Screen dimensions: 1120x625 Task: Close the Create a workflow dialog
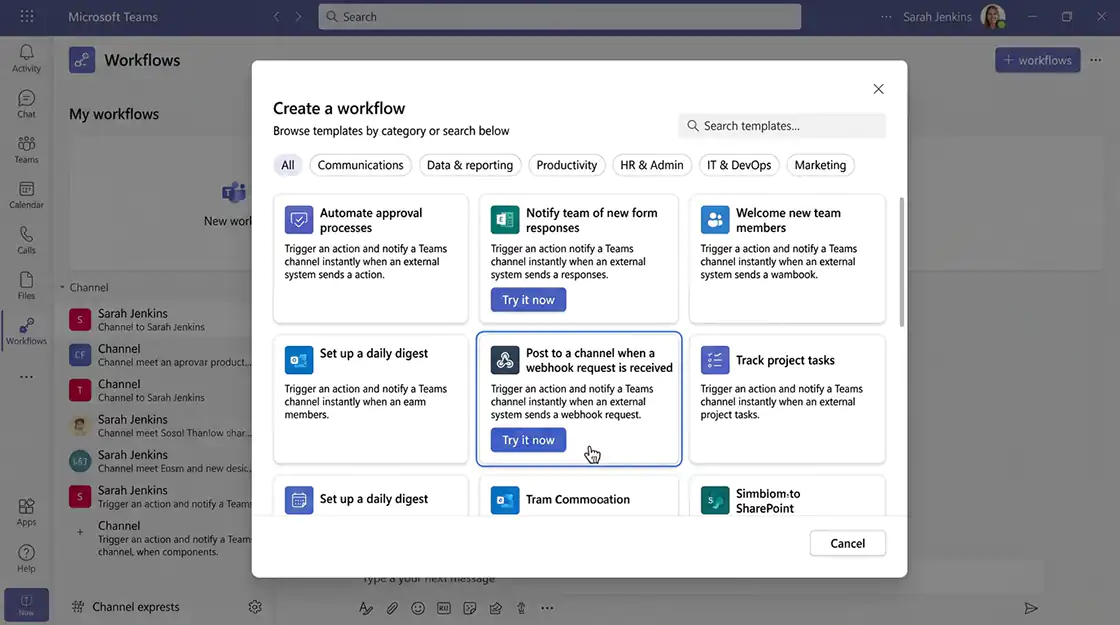click(x=879, y=89)
